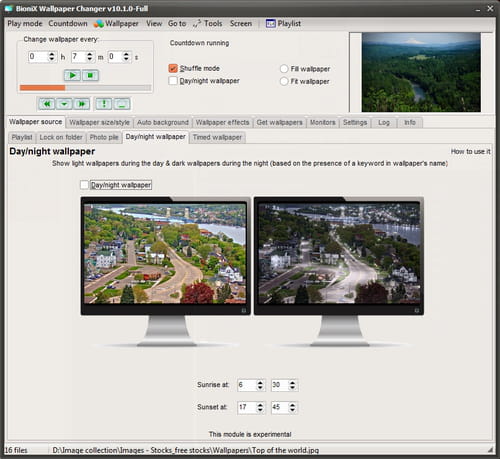
Task: Disable the Shuffle mode checkbox
Action: 173,68
